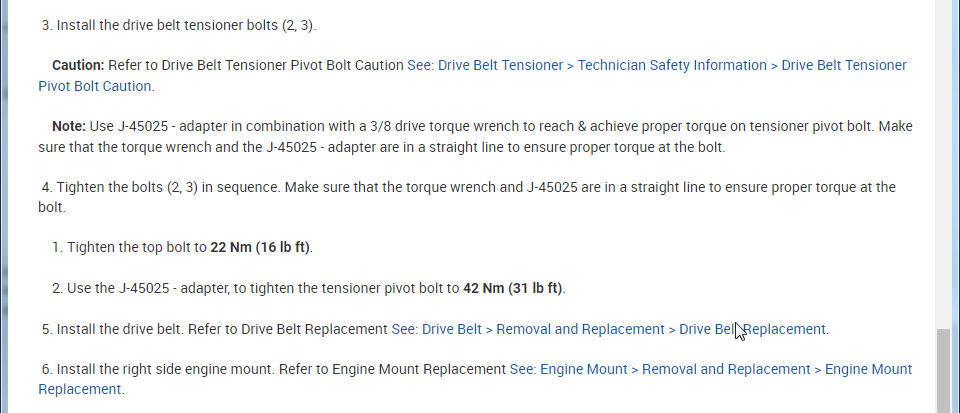The width and height of the screenshot is (960, 413).
Task: Click the bold '42 Nm (31 lb ft)' torque value
Action: [513, 289]
